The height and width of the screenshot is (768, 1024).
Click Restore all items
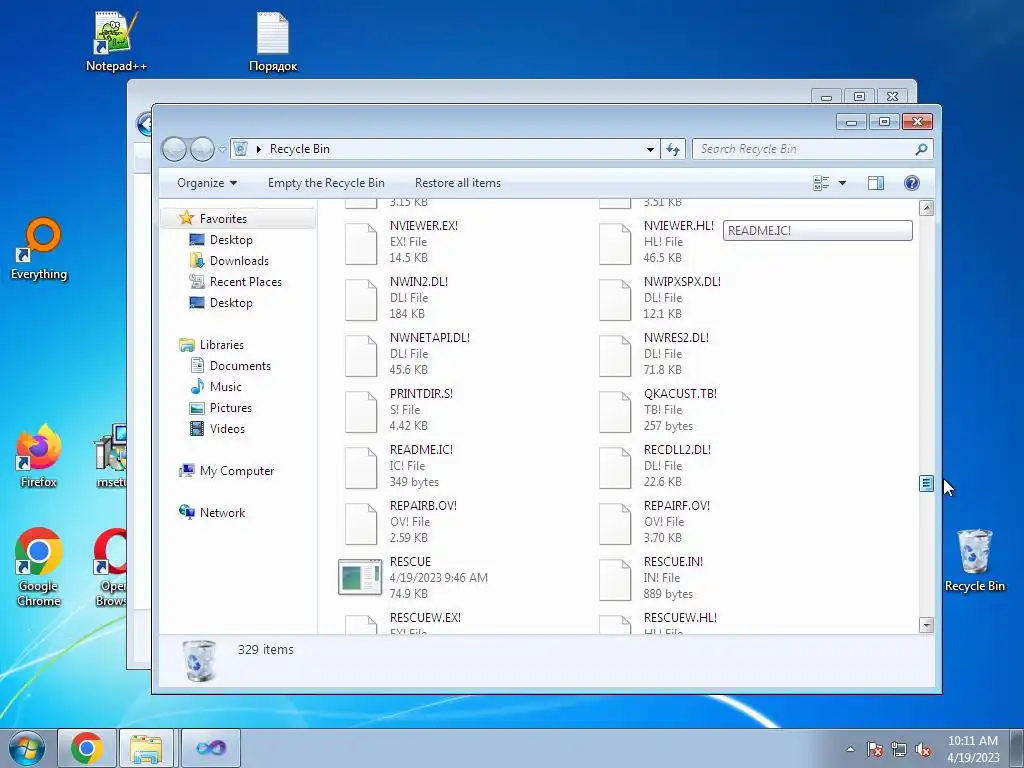(458, 184)
